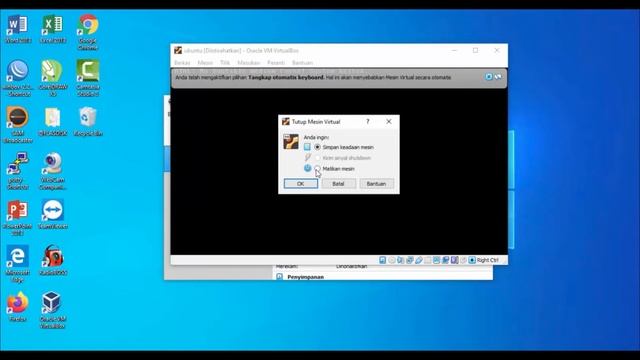Viewport: 640px width, 360px height.
Task: Launch TeamViewer from the desktop
Action: click(x=53, y=215)
